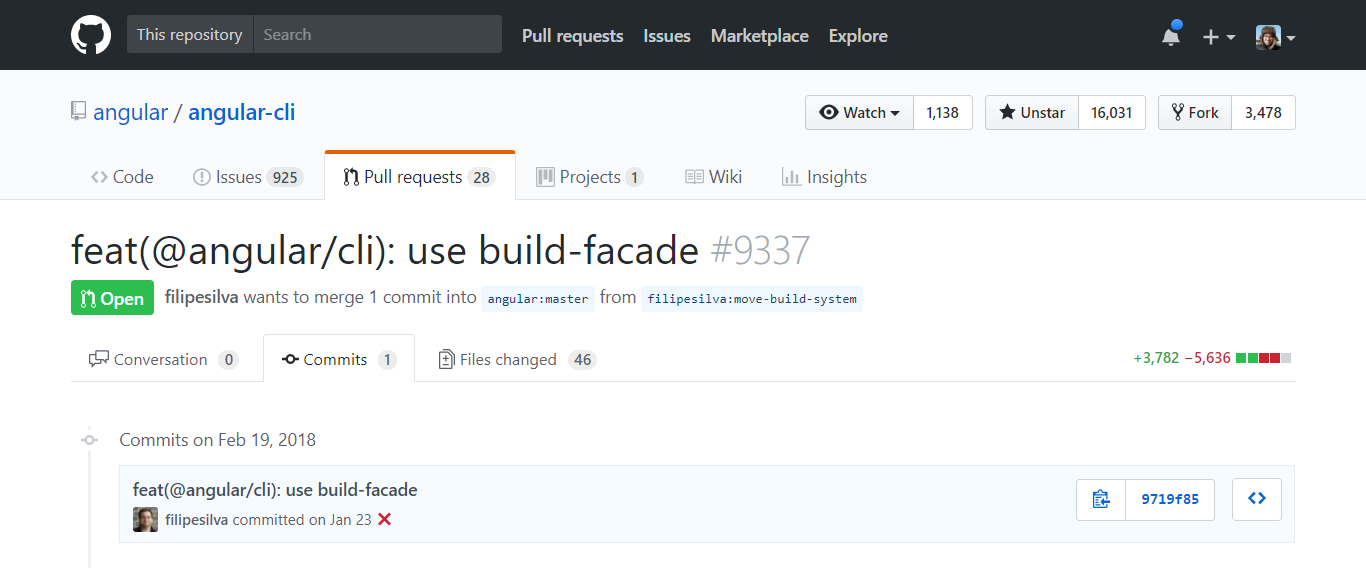The height and width of the screenshot is (588, 1366).
Task: Click the Commits on Feb 19, 2018 heading
Action: [x=218, y=439]
